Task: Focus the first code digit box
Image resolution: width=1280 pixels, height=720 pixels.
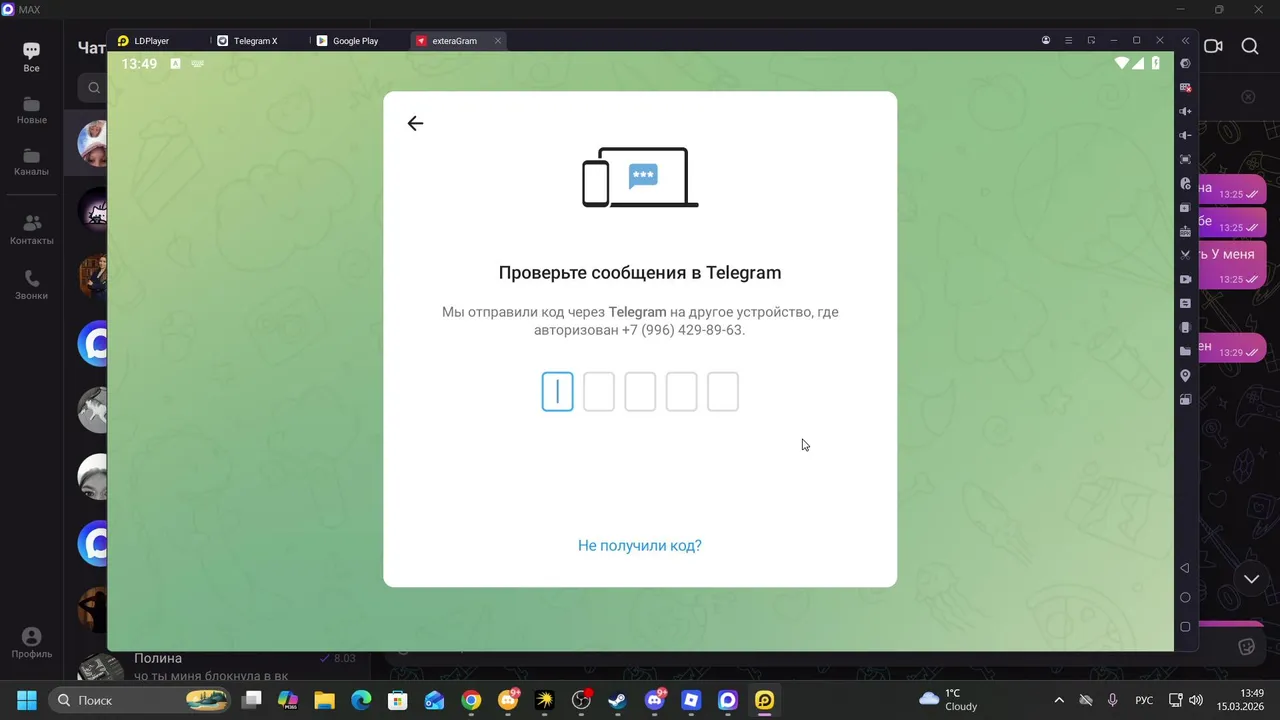Action: (558, 392)
